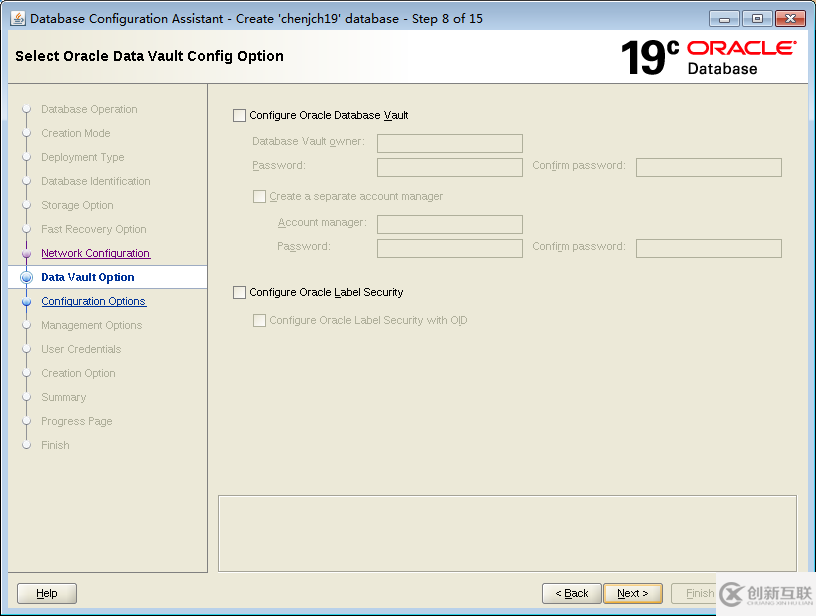Image resolution: width=816 pixels, height=616 pixels.
Task: Click the vault owner Password field
Action: 450,168
